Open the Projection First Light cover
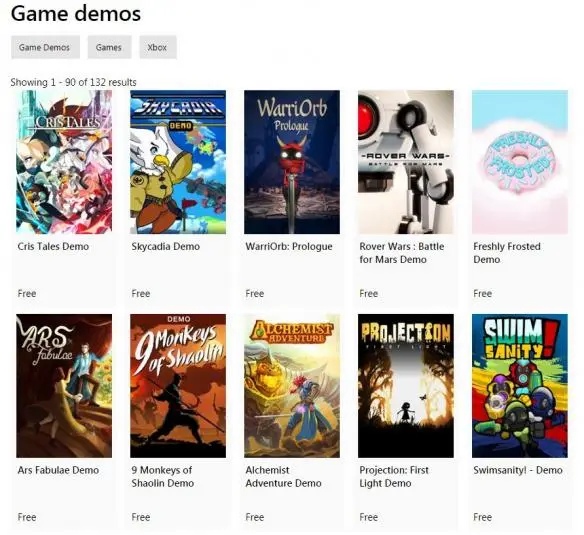 (x=406, y=386)
